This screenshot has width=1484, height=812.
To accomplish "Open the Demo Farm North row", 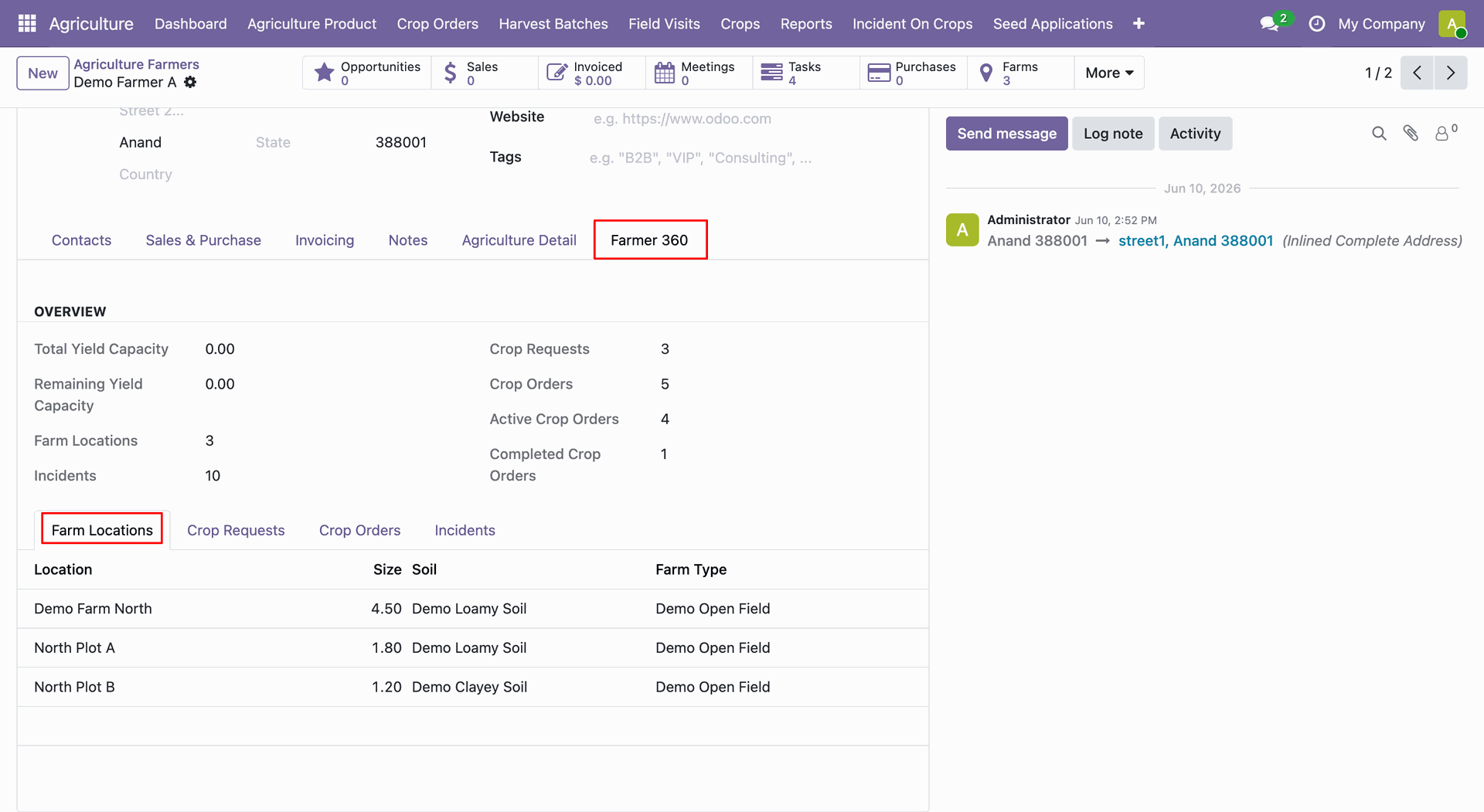I will click(473, 609).
